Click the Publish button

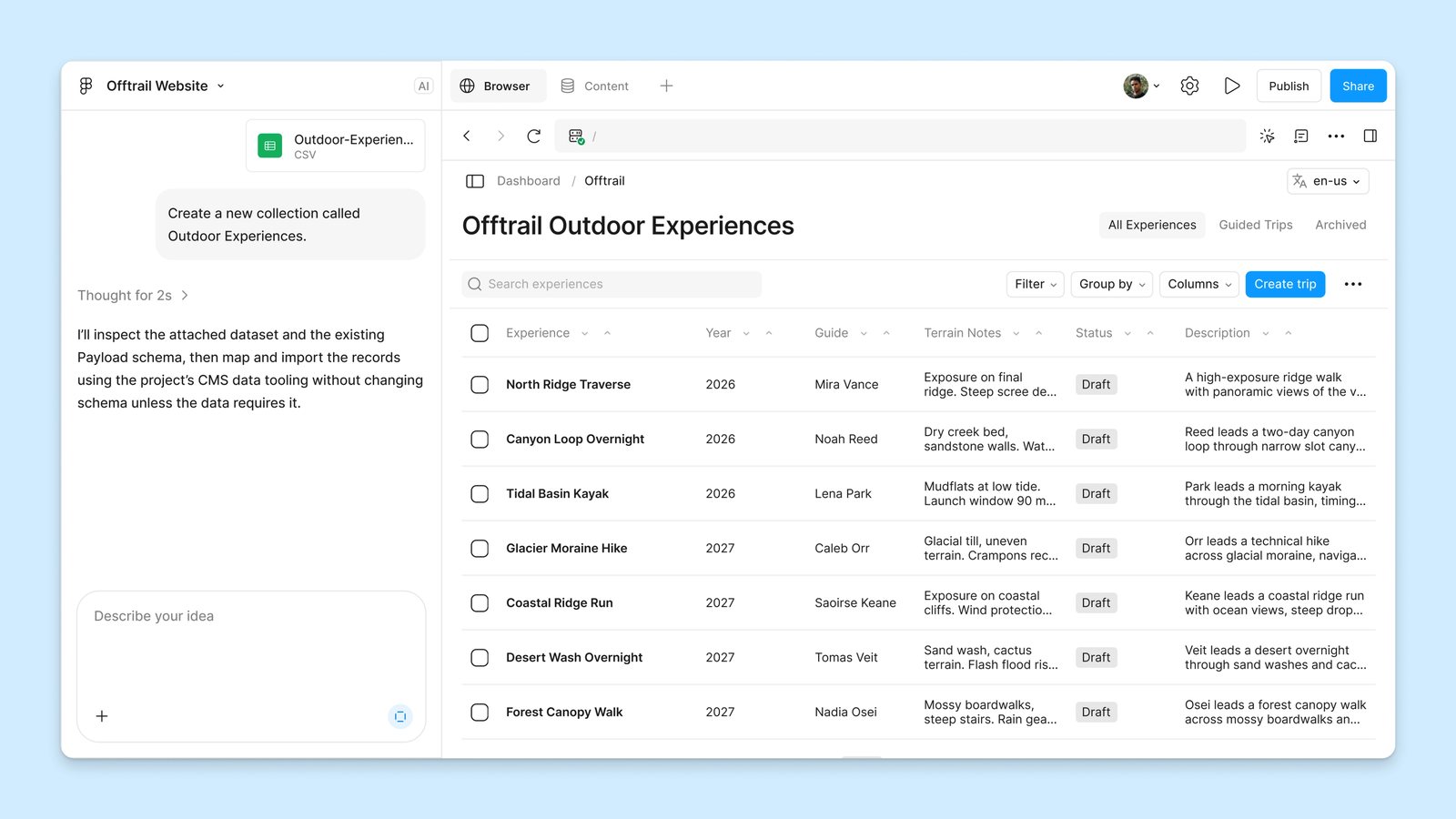[1289, 86]
